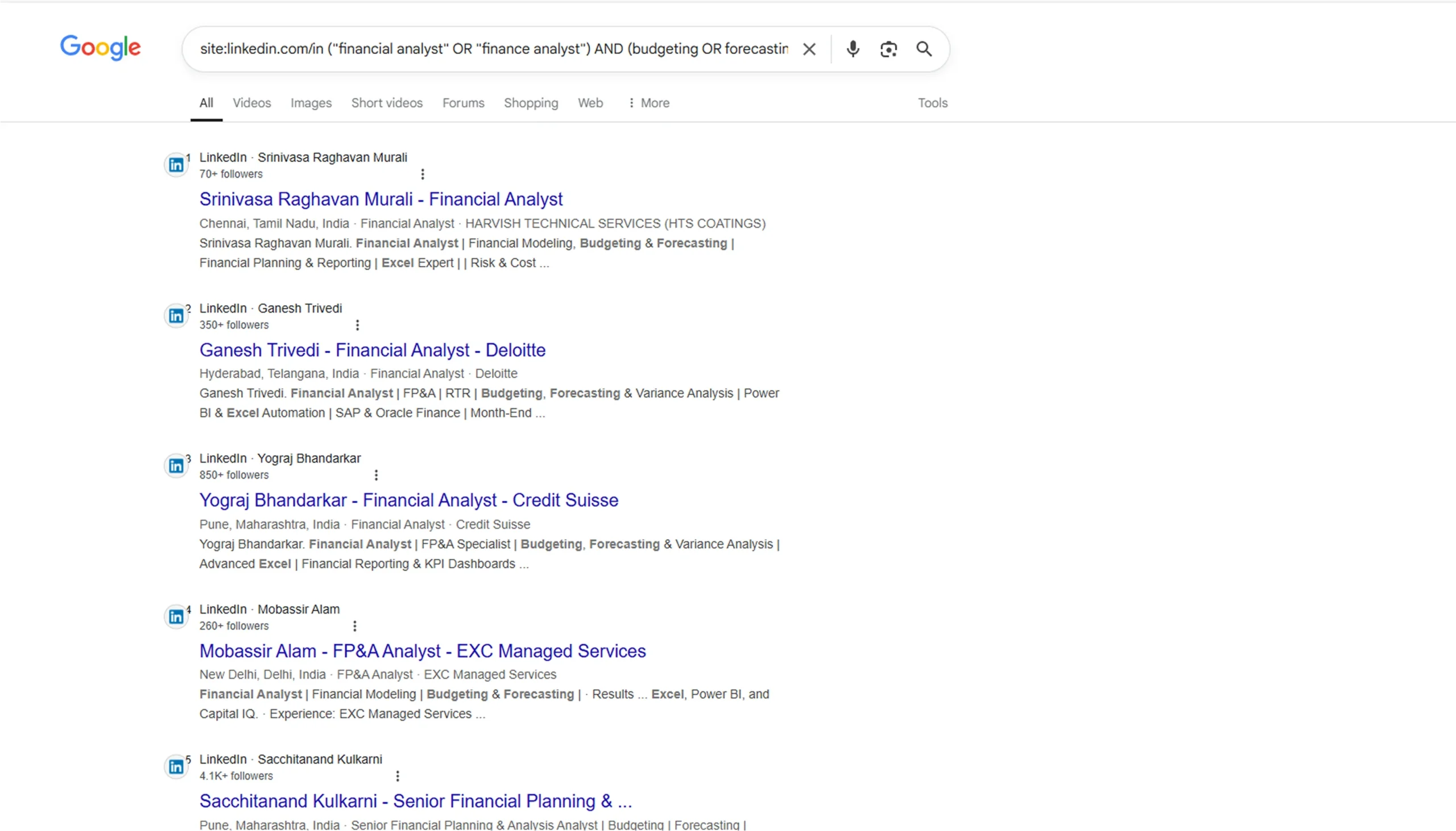Switch to the Images tab
This screenshot has width=1456, height=831.
[x=311, y=103]
